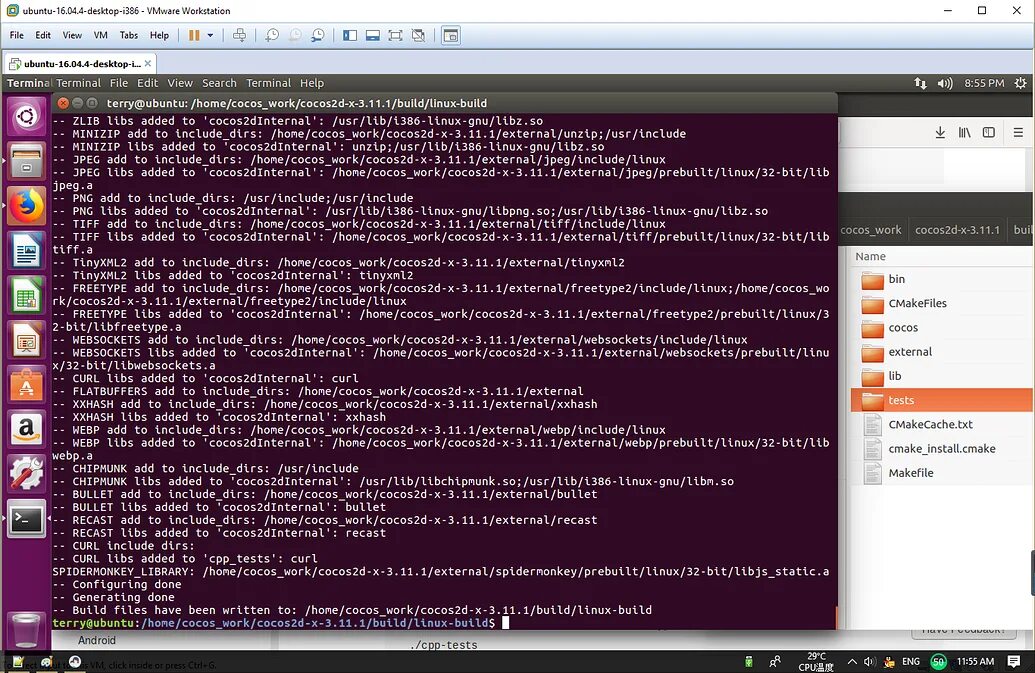
Task: Open LibreOffice Impress from the launcher
Action: 26,340
